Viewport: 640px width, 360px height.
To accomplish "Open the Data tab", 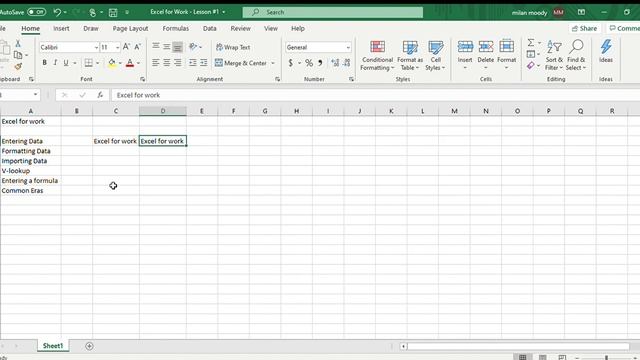I will coord(209,29).
